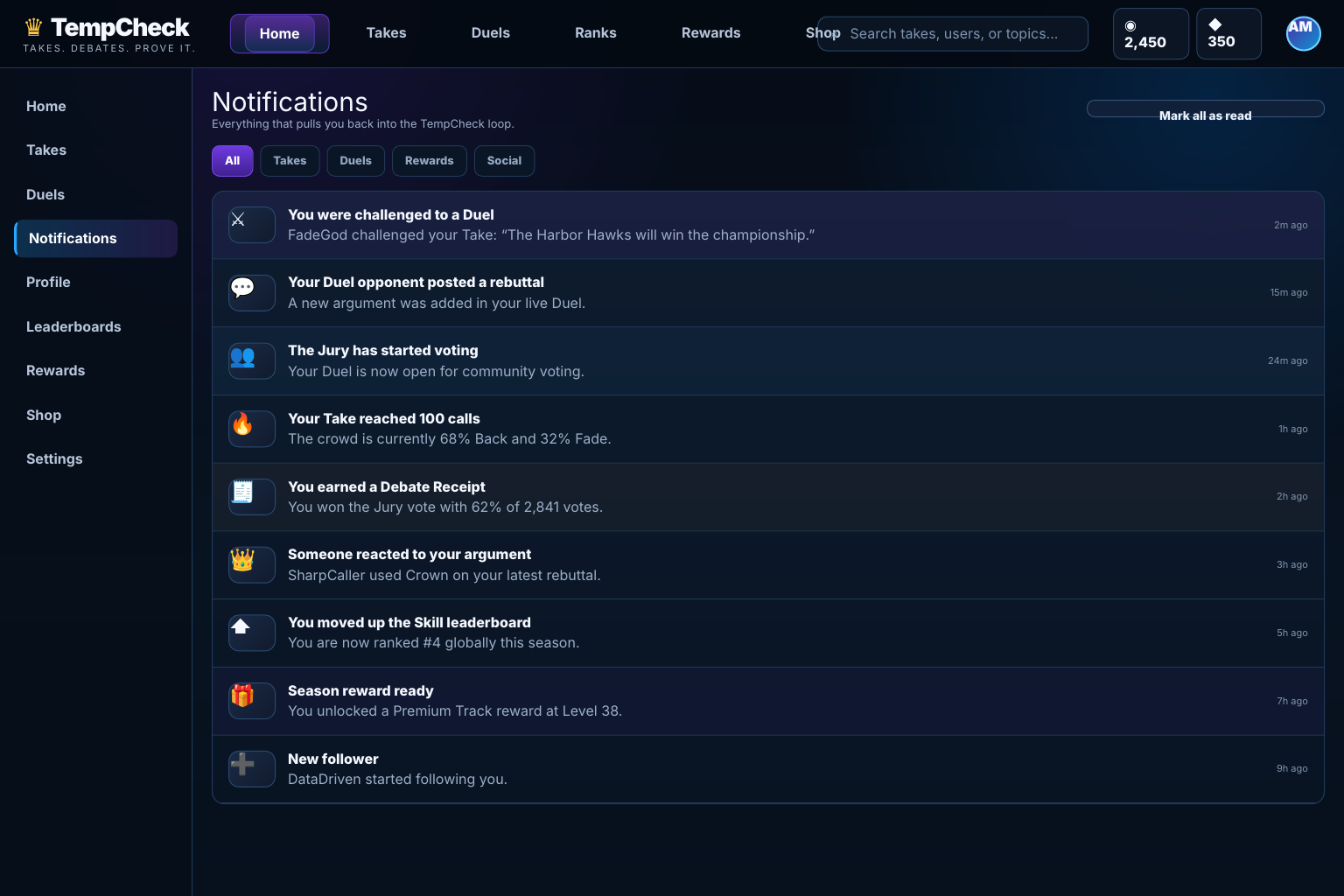Click the TempCheck crown logo

[x=34, y=28]
